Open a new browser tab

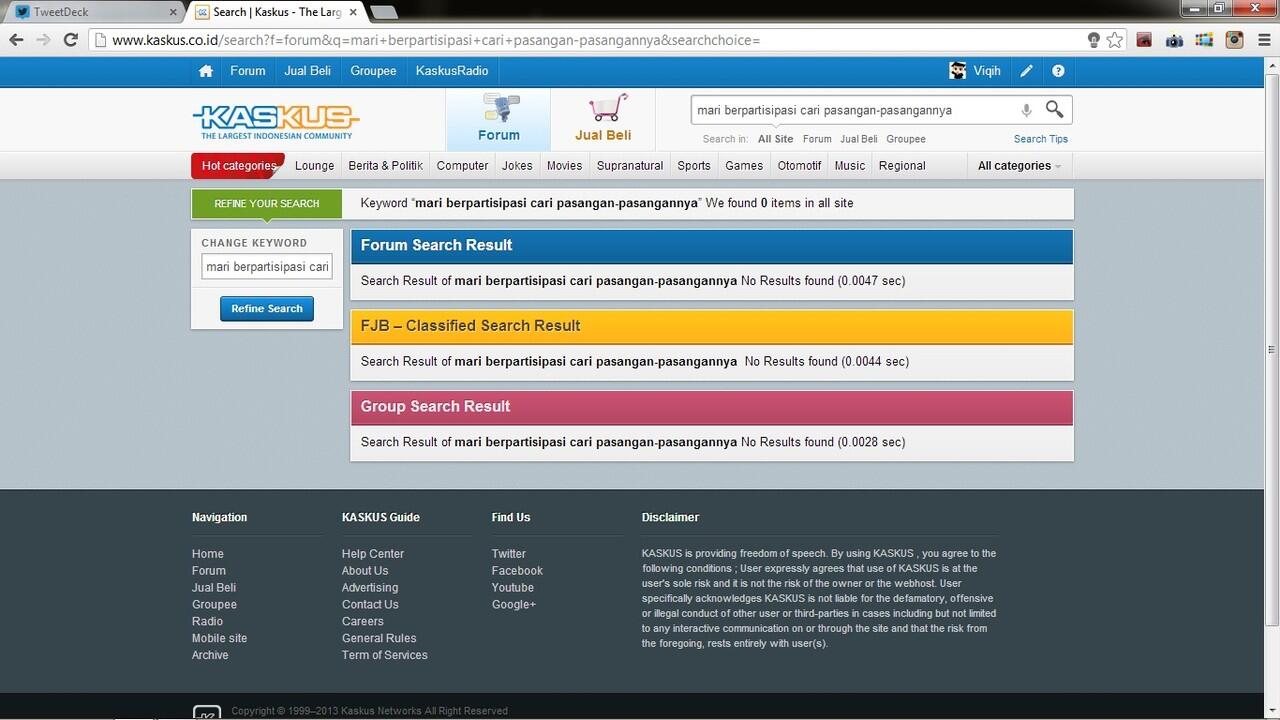coord(383,12)
